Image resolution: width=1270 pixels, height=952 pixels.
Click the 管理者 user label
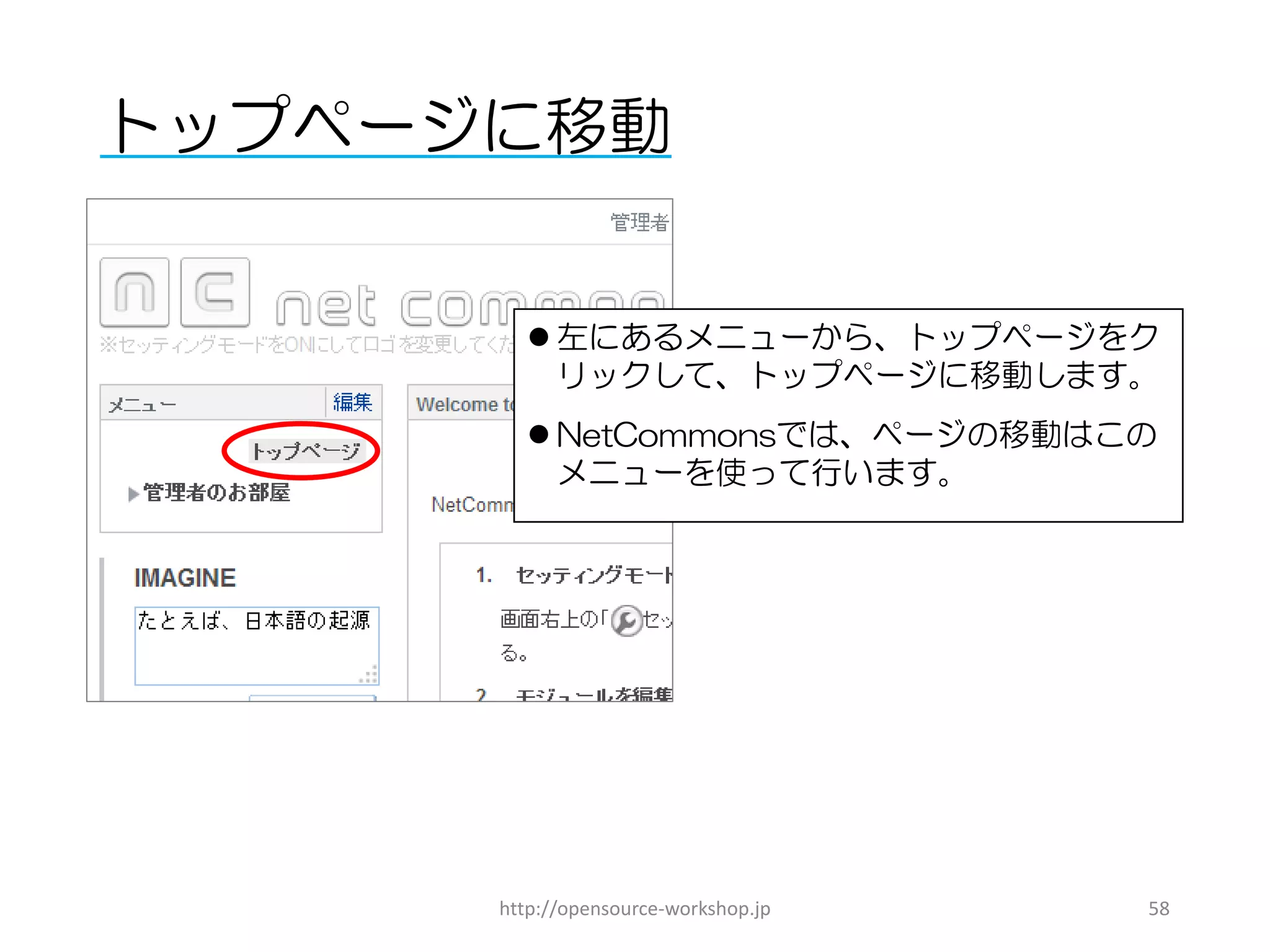(640, 223)
